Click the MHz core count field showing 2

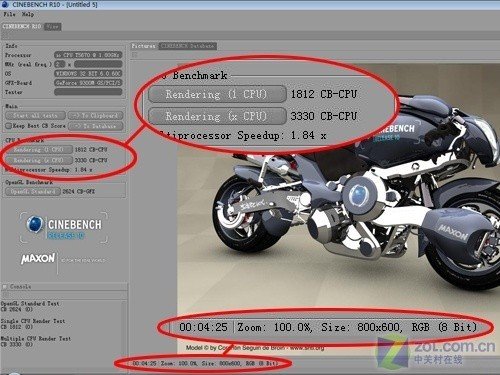(60, 64)
